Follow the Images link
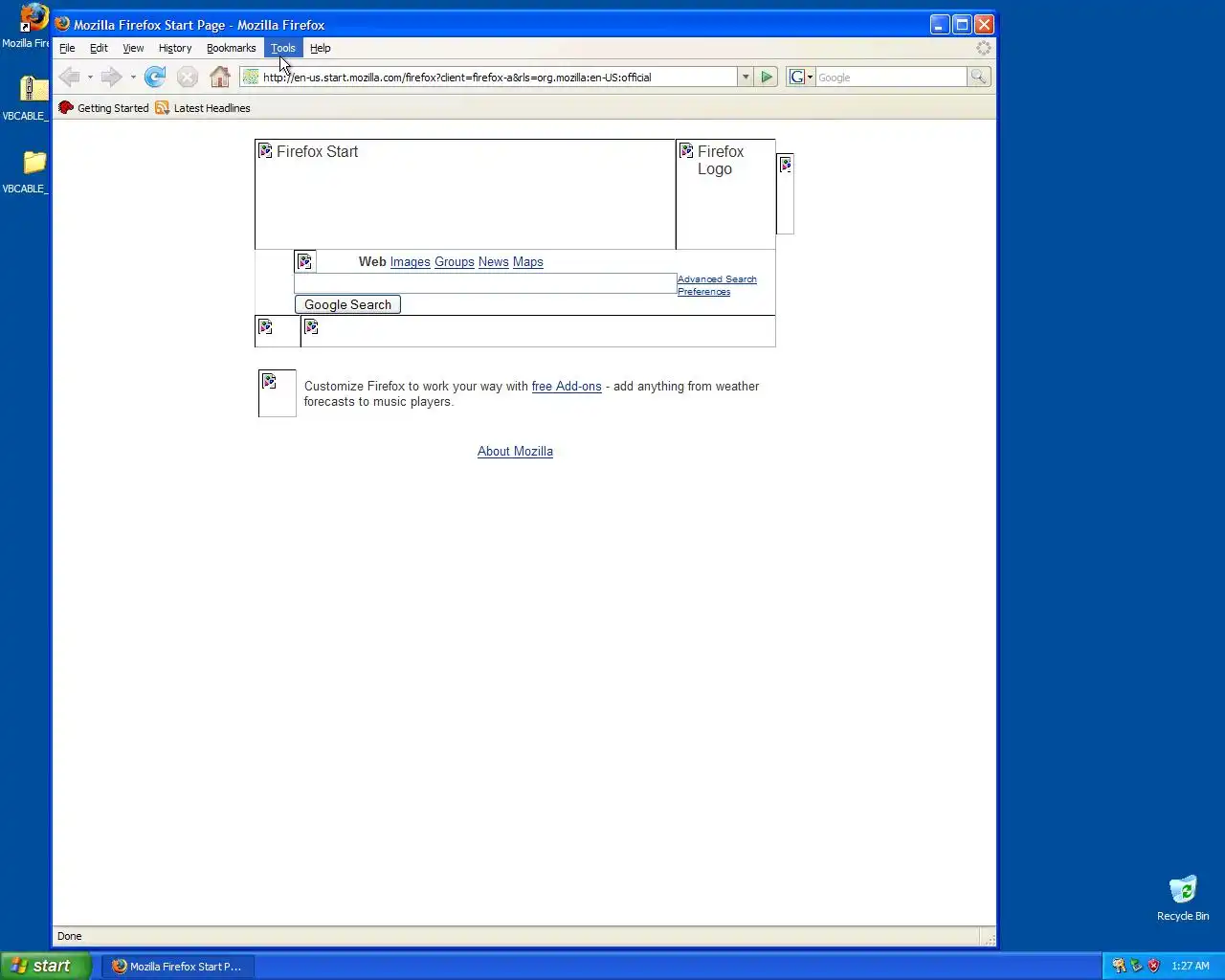 [x=410, y=262]
